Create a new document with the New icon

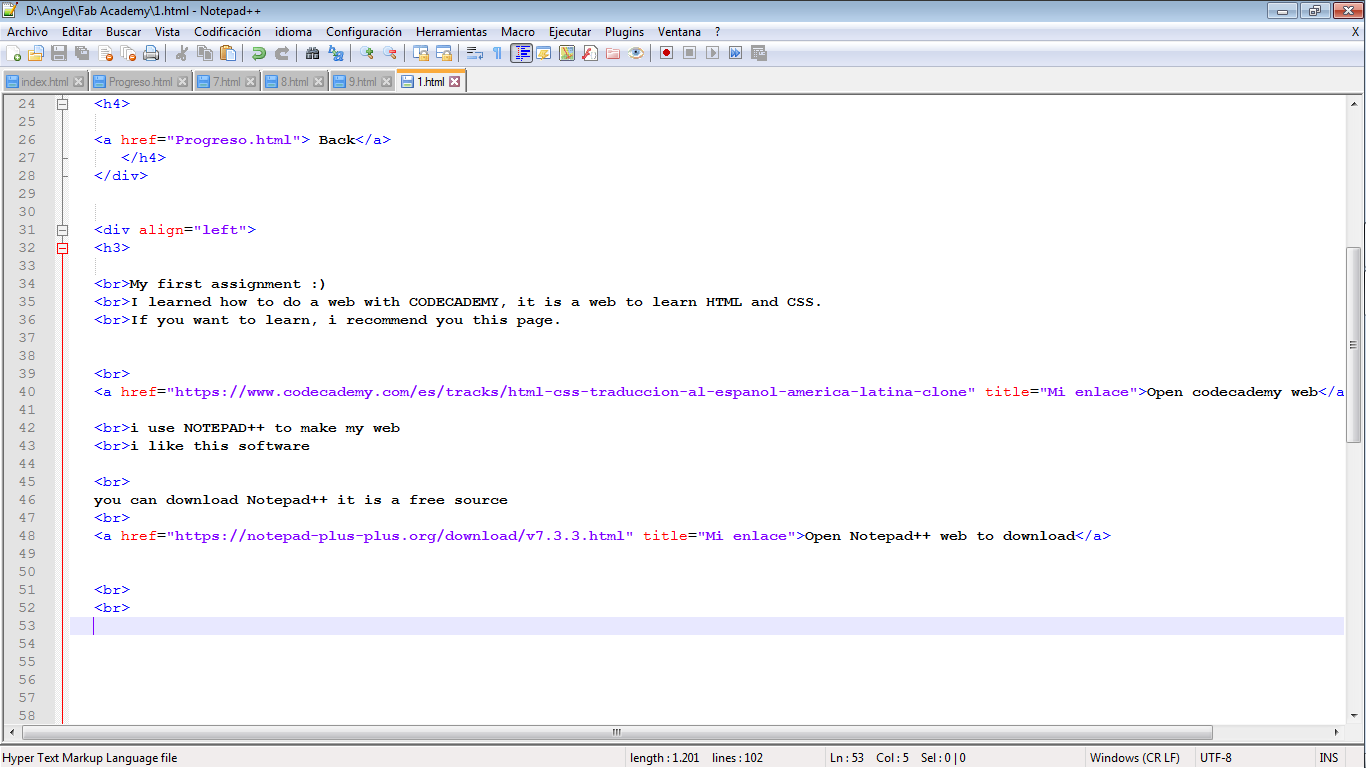pos(14,53)
